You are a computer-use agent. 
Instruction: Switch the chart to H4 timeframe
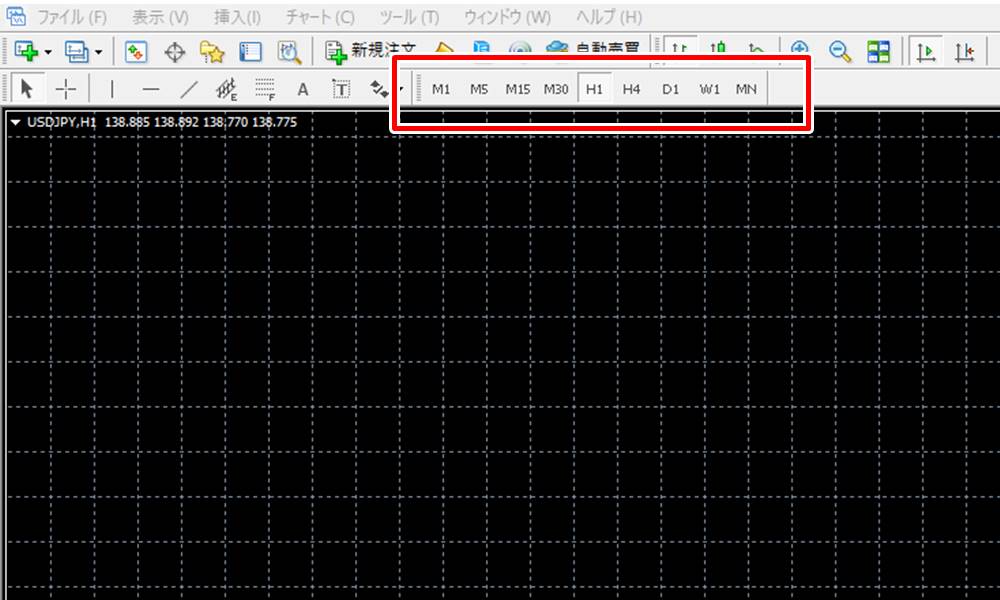pyautogui.click(x=631, y=89)
